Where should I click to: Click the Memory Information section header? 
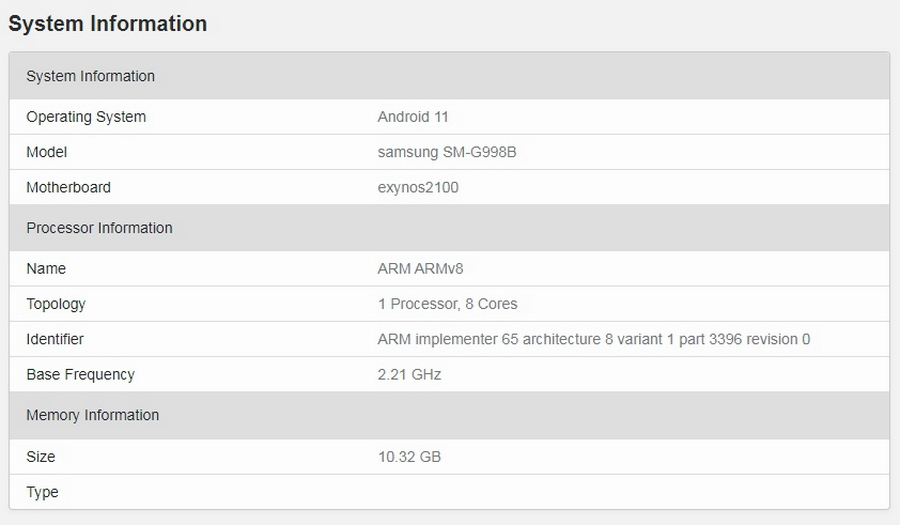click(x=93, y=415)
